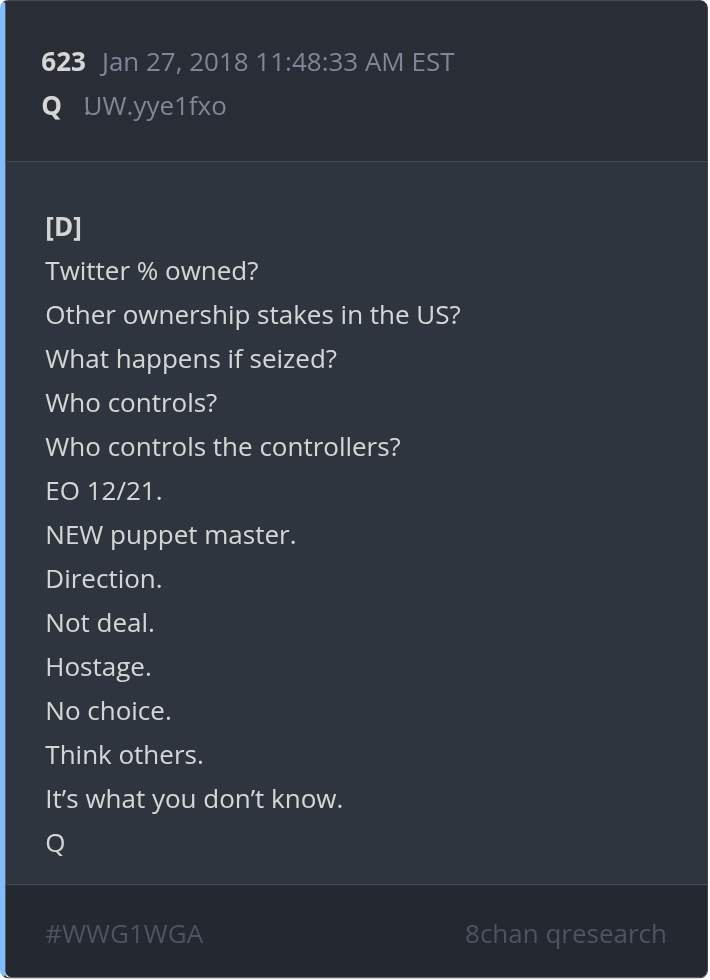
Task: Click the "NEW puppet master." line
Action: [171, 535]
